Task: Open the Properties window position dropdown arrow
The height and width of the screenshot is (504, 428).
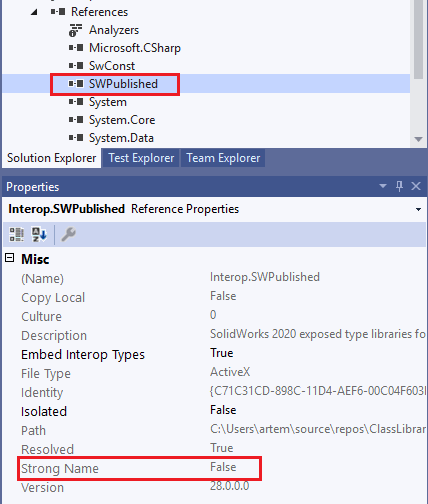Action: (x=383, y=186)
